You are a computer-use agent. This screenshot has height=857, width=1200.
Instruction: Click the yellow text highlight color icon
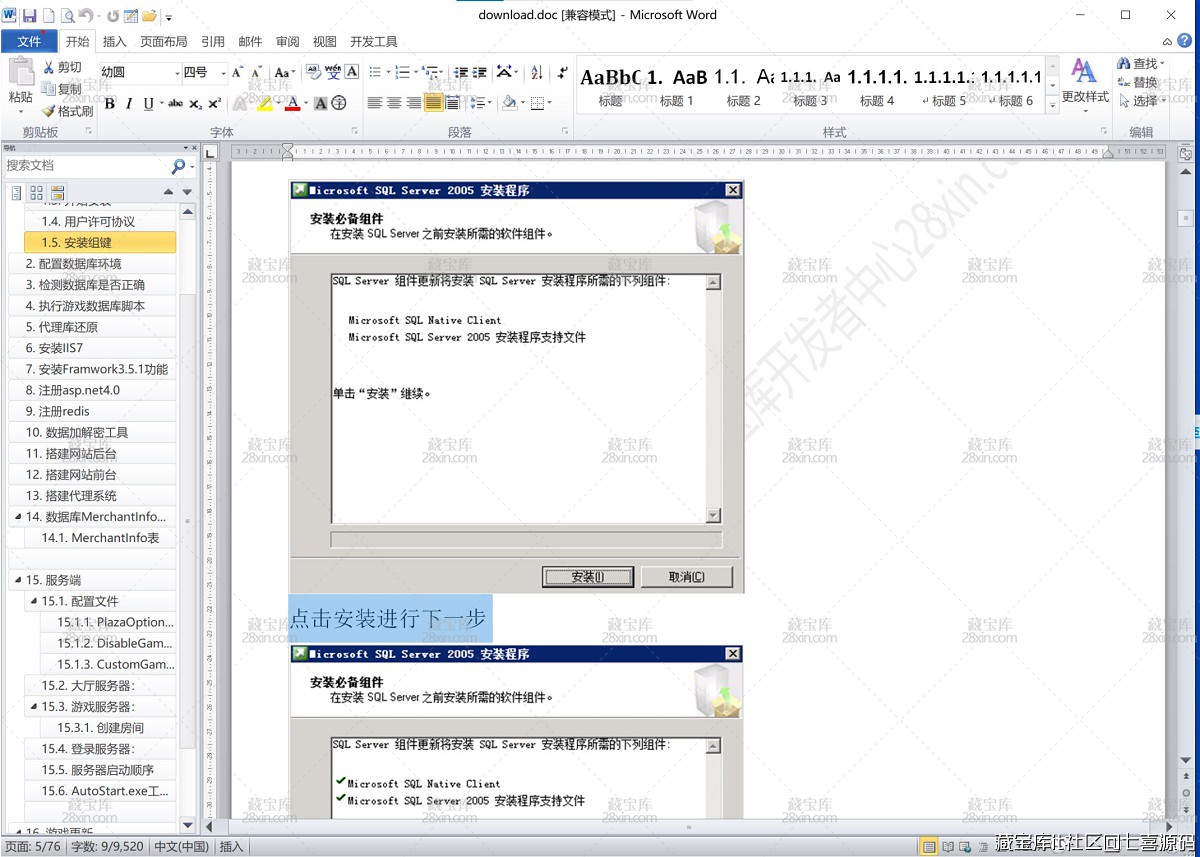265,103
